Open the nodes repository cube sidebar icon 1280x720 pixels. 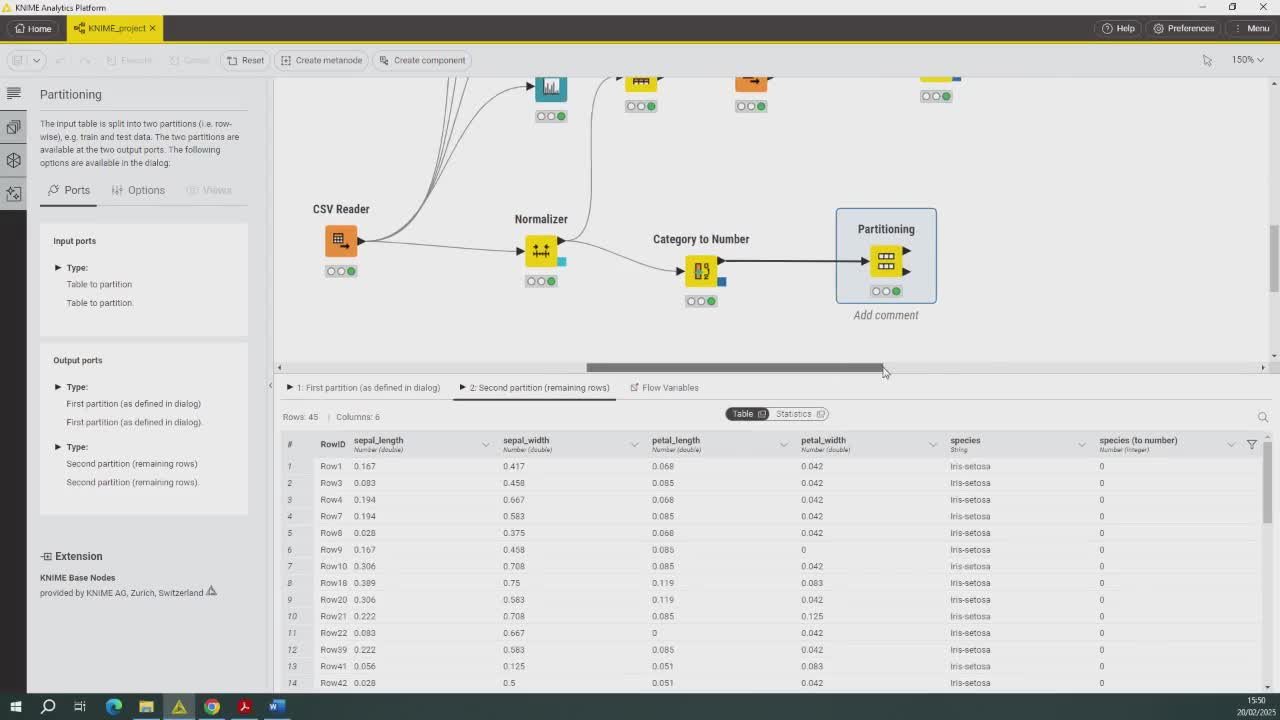tap(14, 160)
